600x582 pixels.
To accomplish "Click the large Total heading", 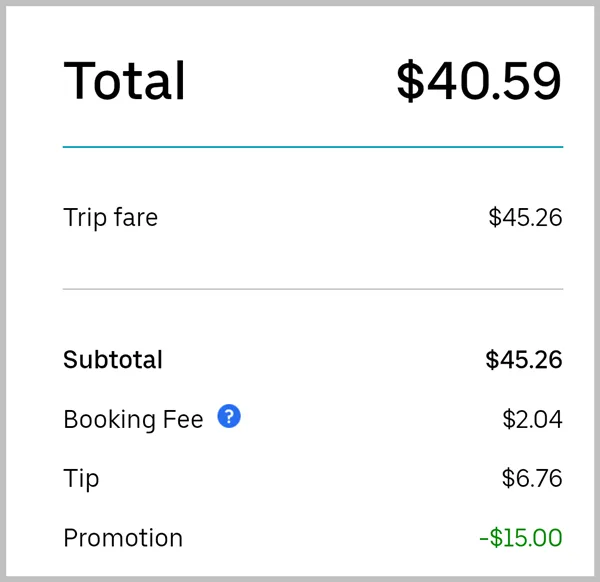I will [124, 81].
